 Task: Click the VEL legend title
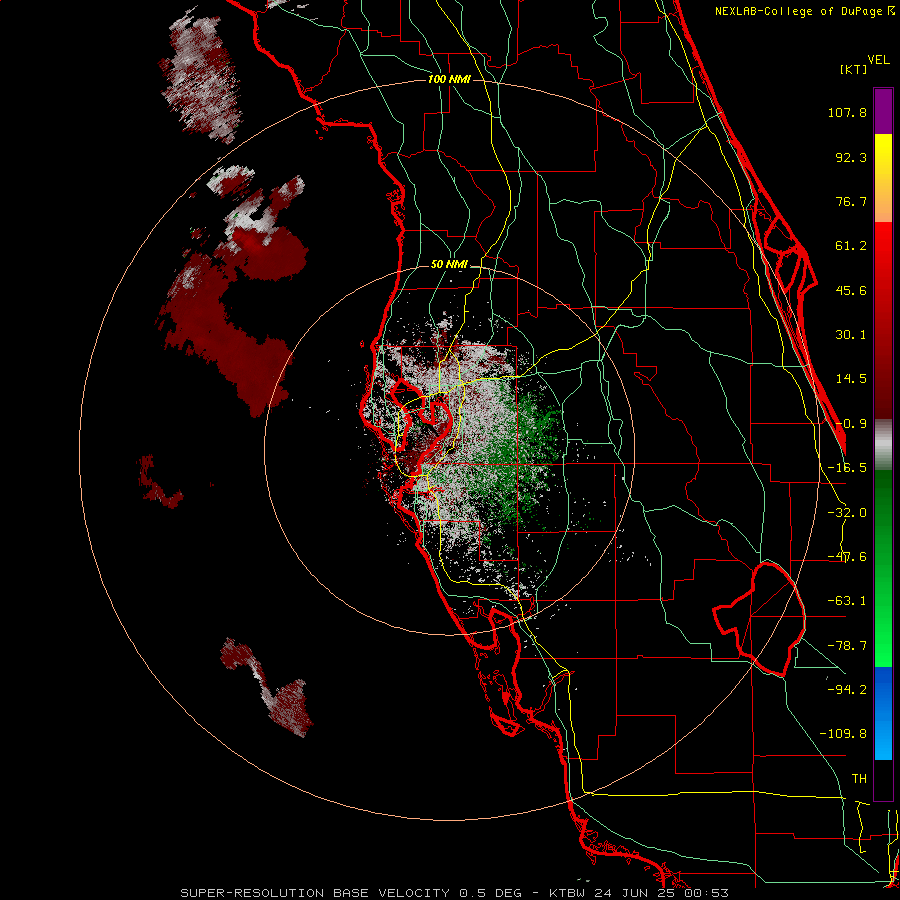(x=878, y=59)
